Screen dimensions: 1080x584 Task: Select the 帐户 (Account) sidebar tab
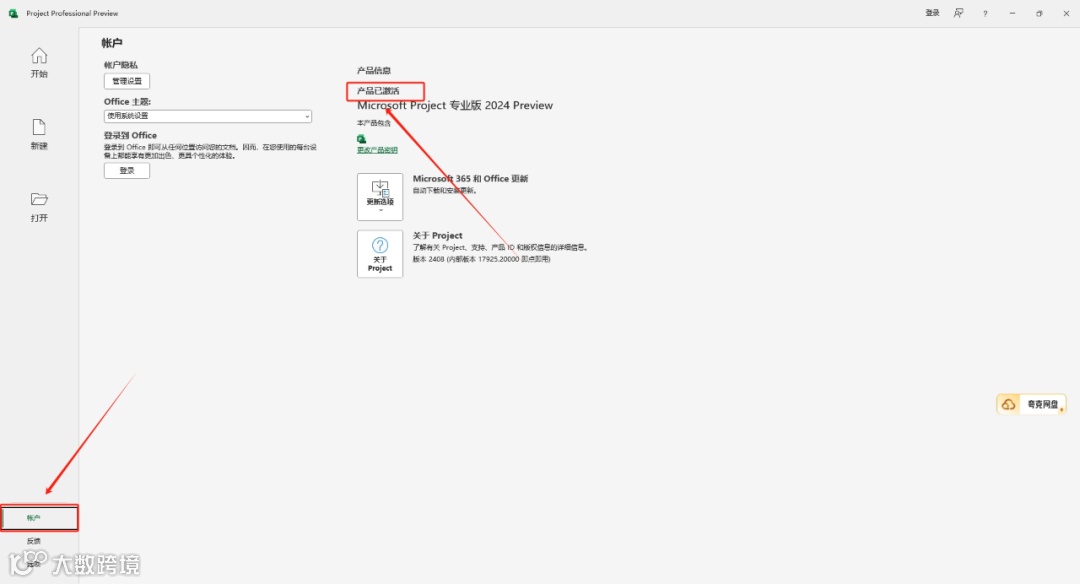click(x=39, y=518)
